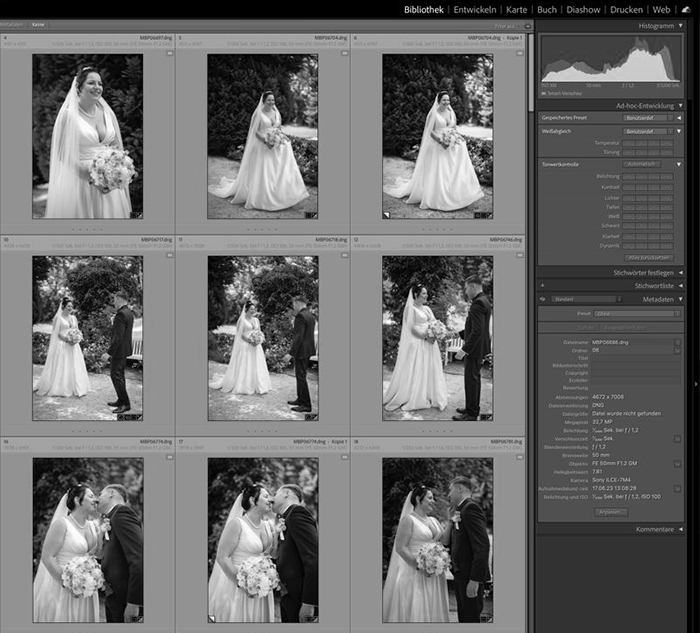Click the icon beside the Aufnahmedatum field

(677, 490)
